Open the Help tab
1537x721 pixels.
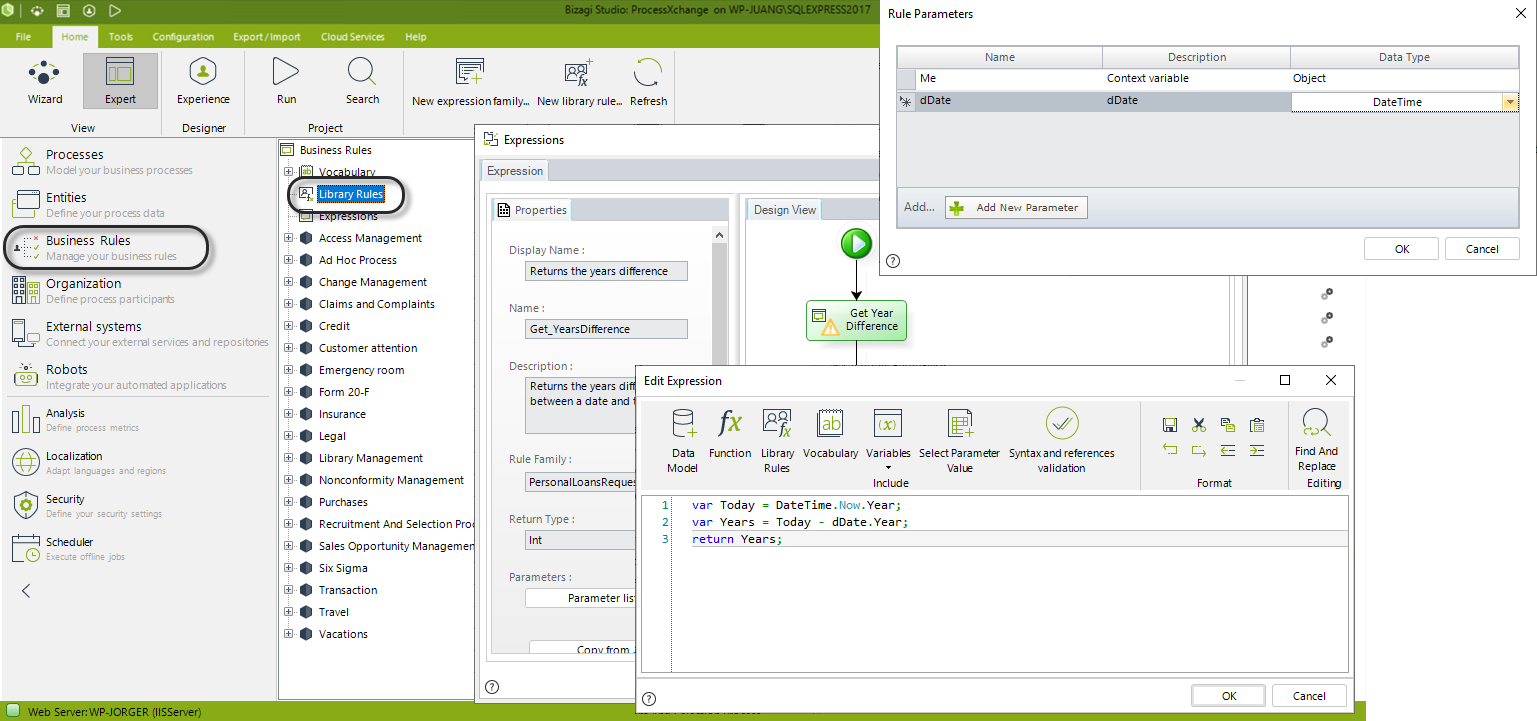416,37
